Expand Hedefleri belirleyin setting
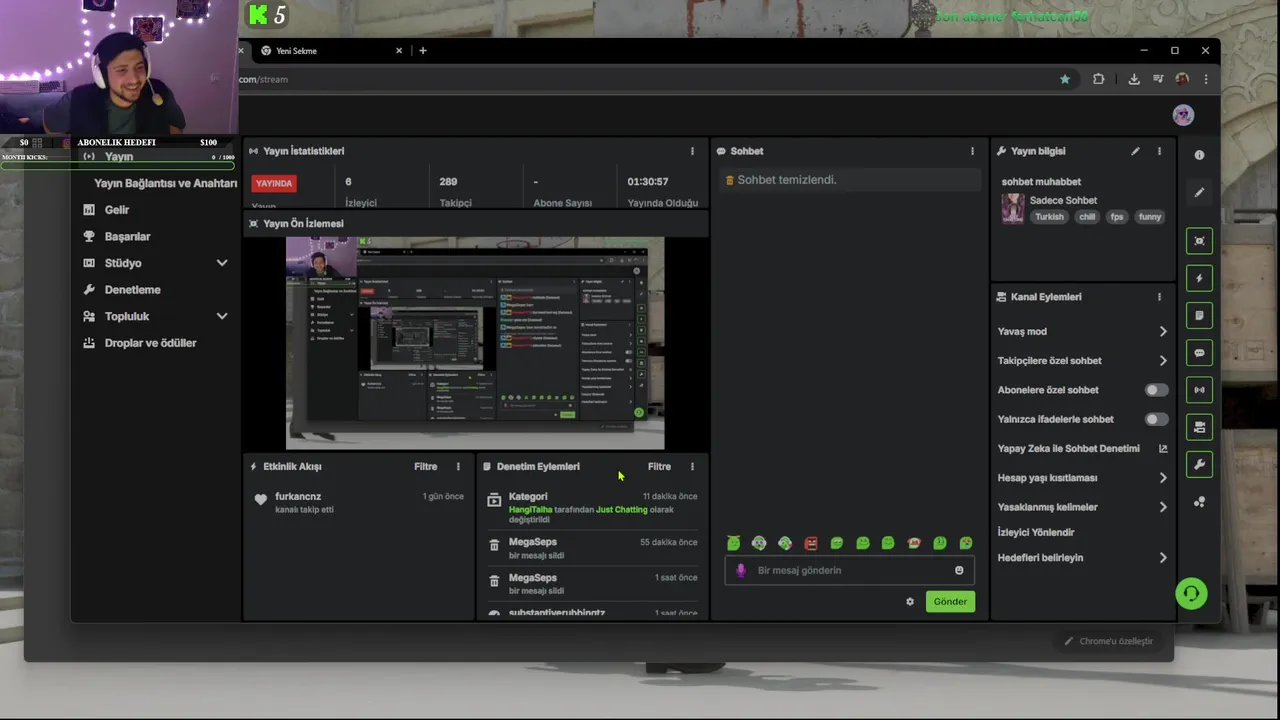 [x=1082, y=558]
